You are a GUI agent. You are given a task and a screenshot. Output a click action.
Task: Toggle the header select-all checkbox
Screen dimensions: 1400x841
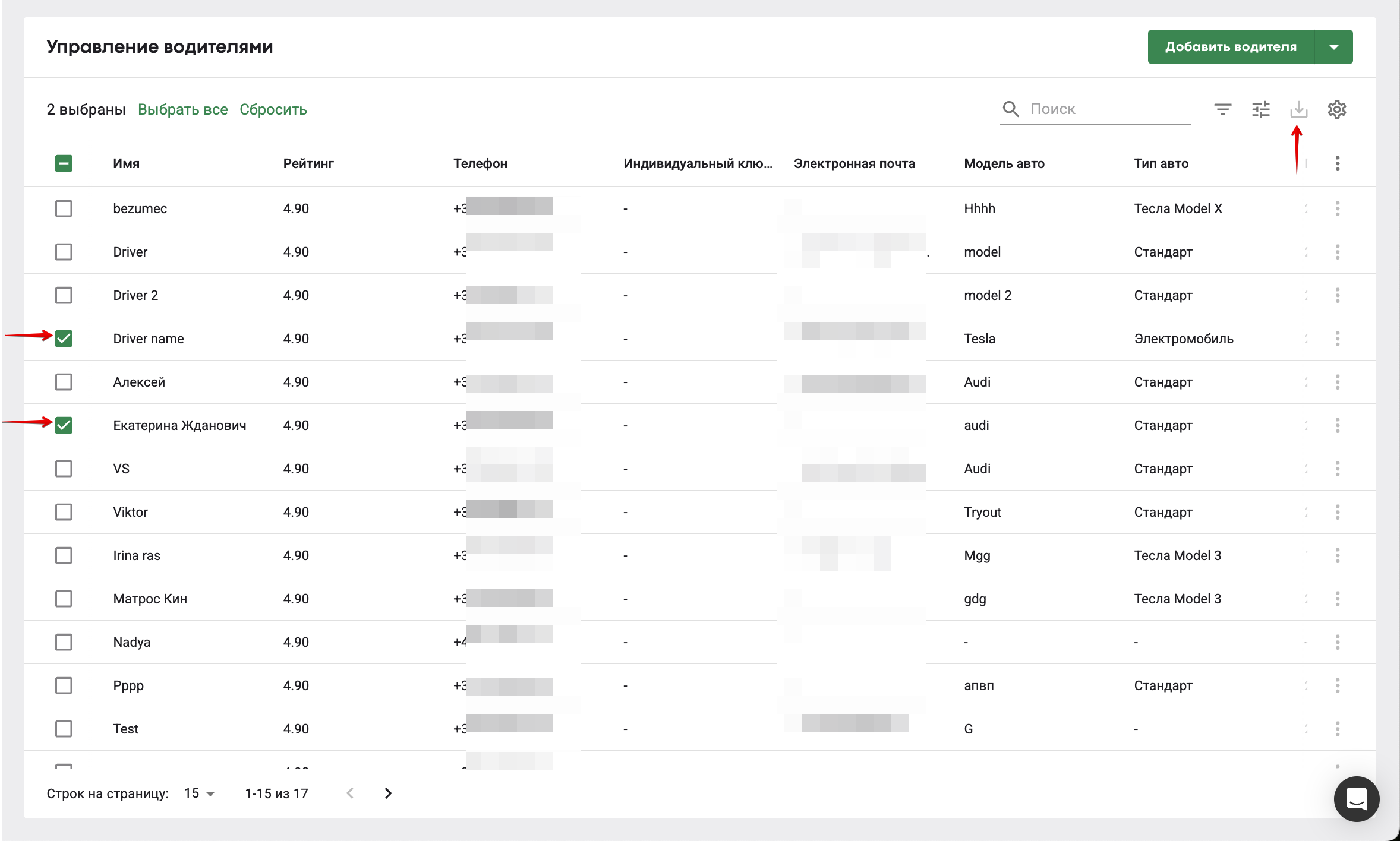coord(64,163)
